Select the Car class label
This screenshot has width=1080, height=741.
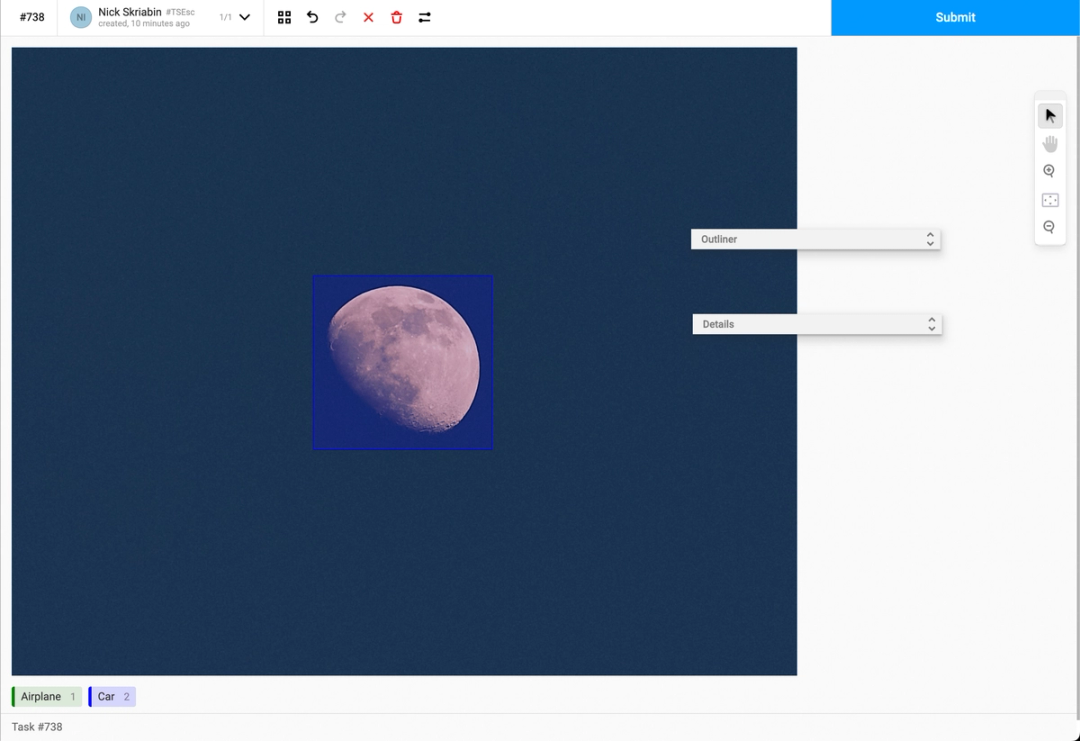(107, 696)
